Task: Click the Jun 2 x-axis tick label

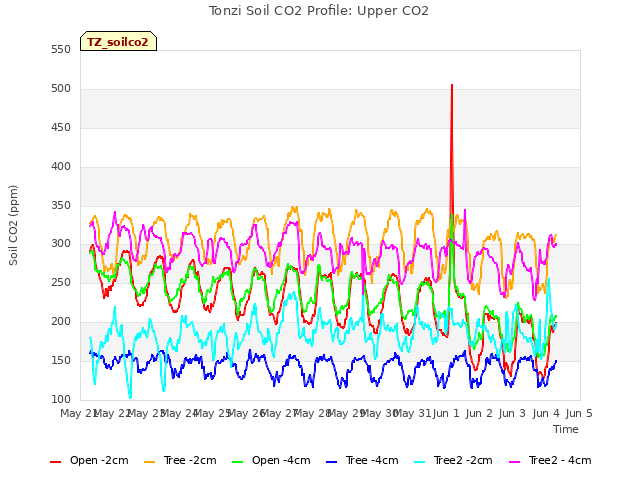Action: 479,413
